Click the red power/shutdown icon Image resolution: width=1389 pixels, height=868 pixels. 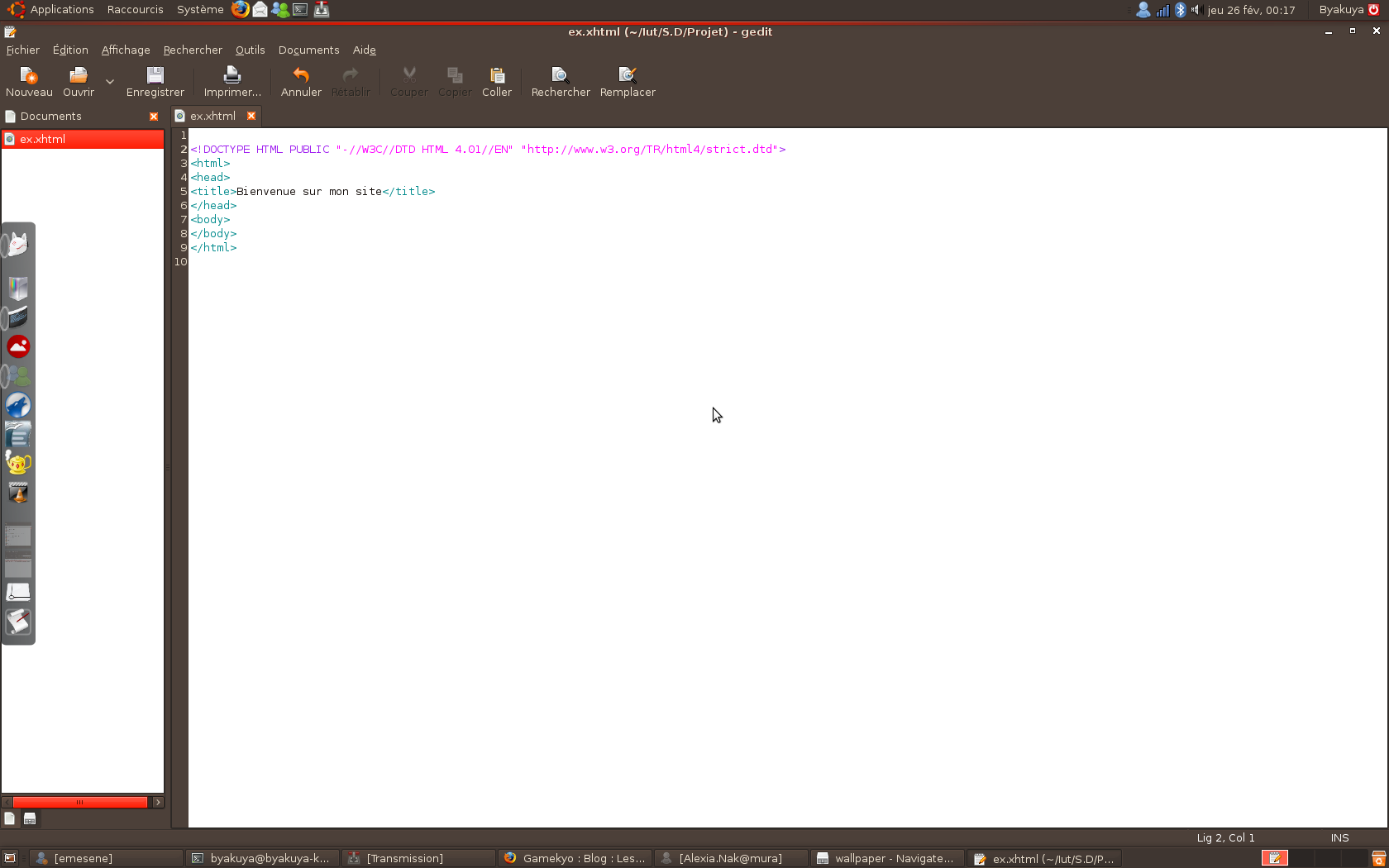coord(1374,10)
